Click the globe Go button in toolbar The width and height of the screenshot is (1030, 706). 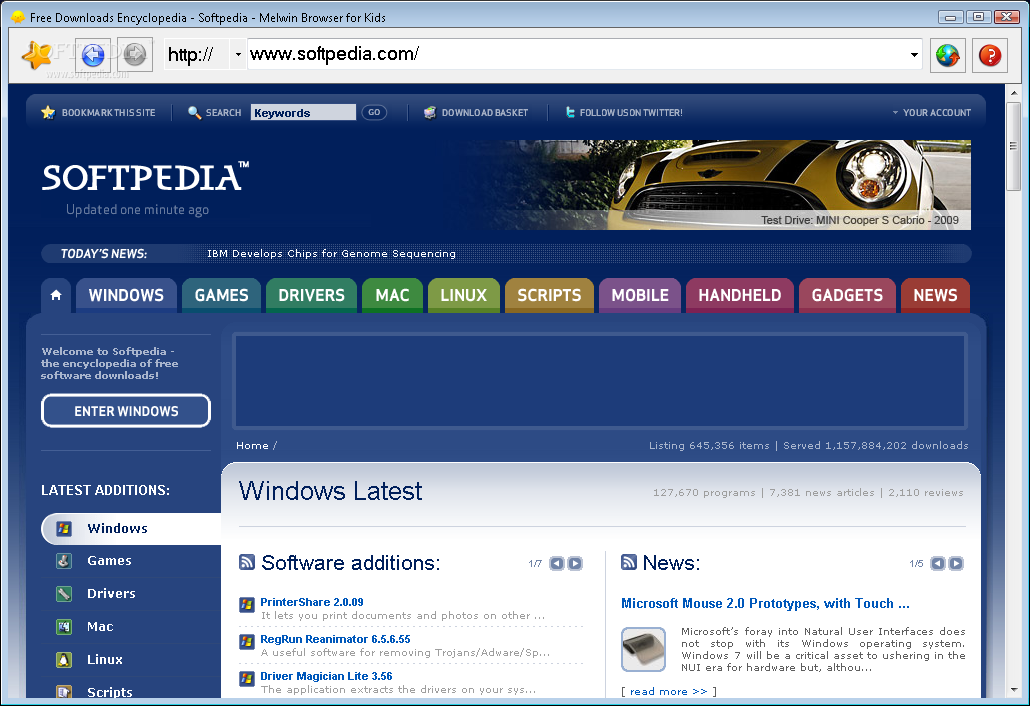click(x=948, y=55)
